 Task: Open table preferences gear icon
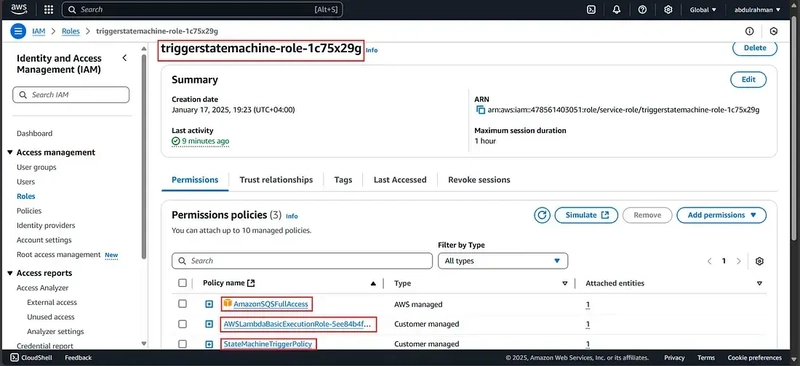pos(759,261)
